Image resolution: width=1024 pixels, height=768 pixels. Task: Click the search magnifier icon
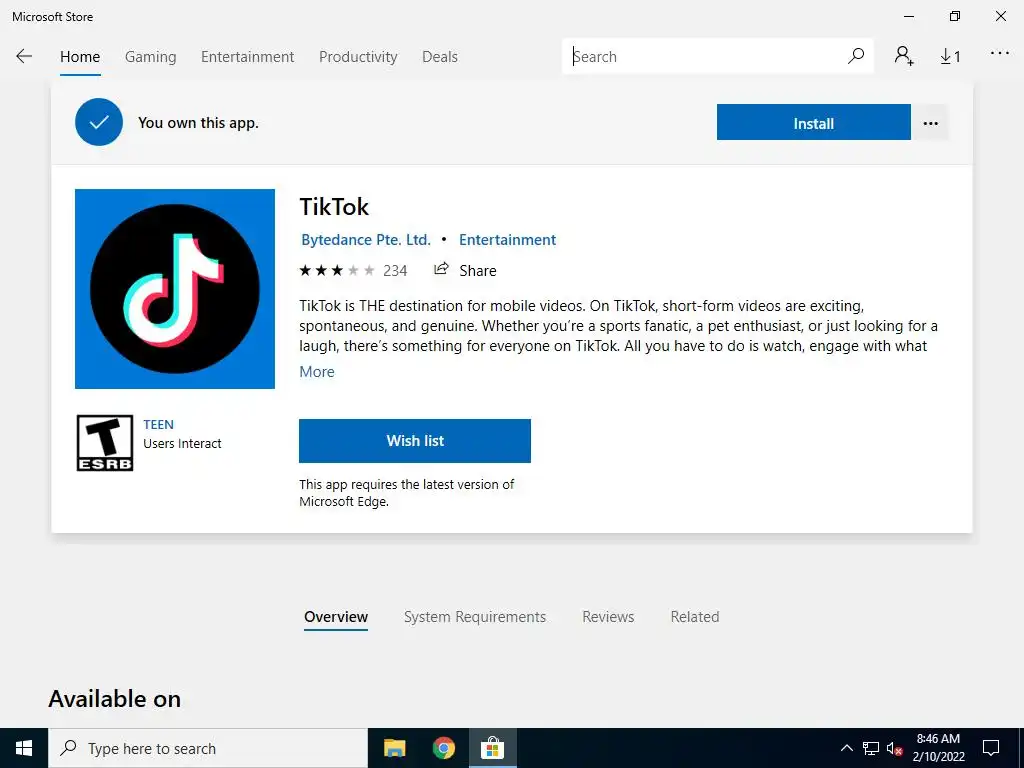coord(856,56)
